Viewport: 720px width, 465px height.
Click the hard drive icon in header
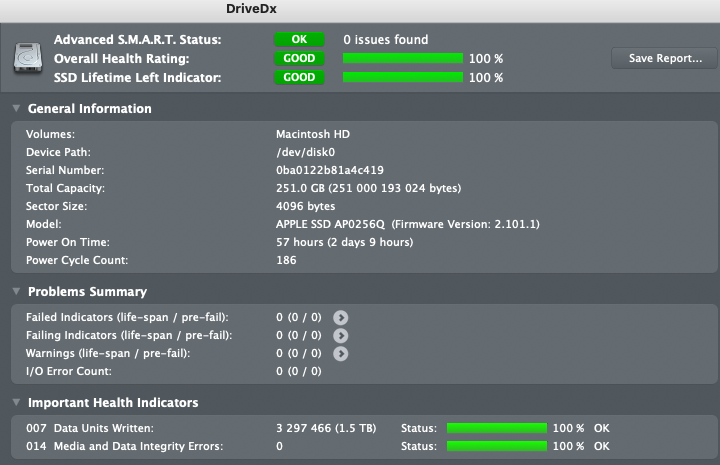point(28,59)
